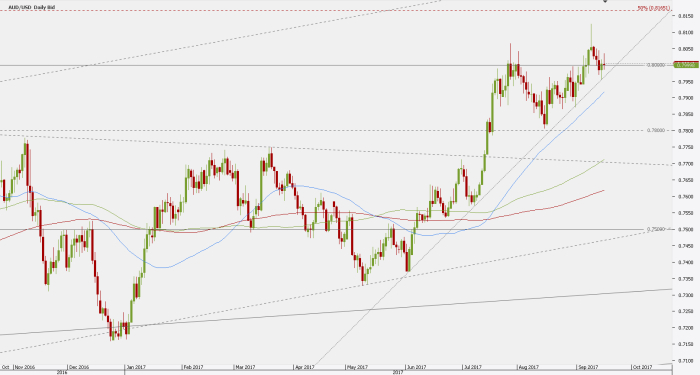
Task: Click the 2017 year label on time axis
Action: pos(398,372)
